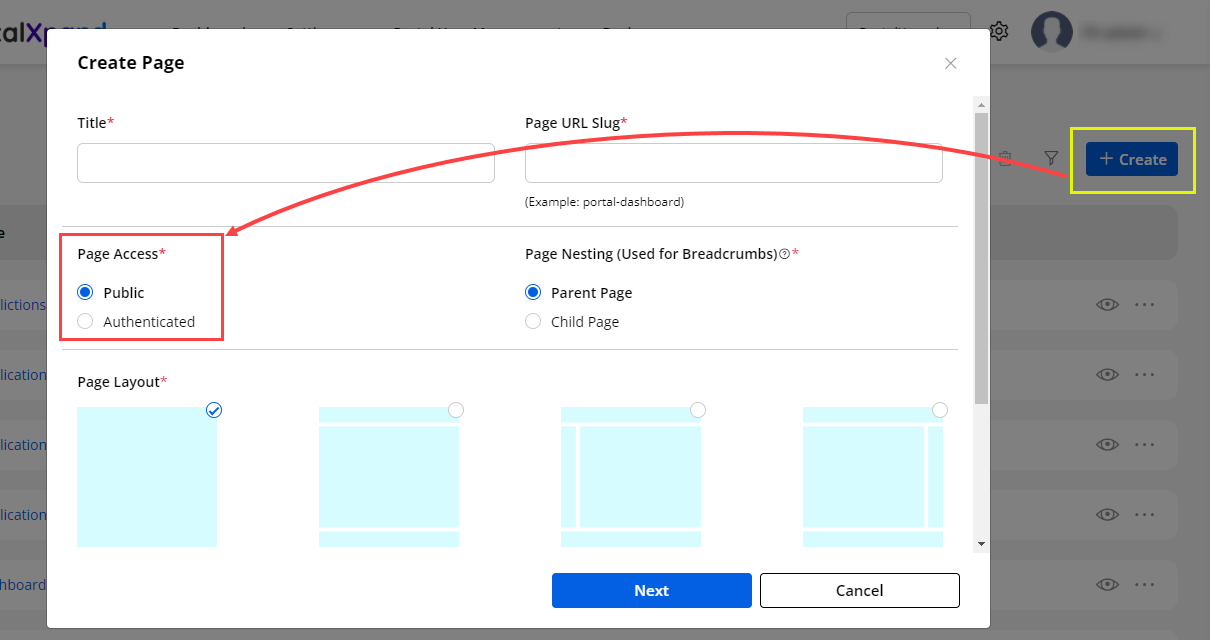Open three-dot menu in second list row

(1145, 374)
